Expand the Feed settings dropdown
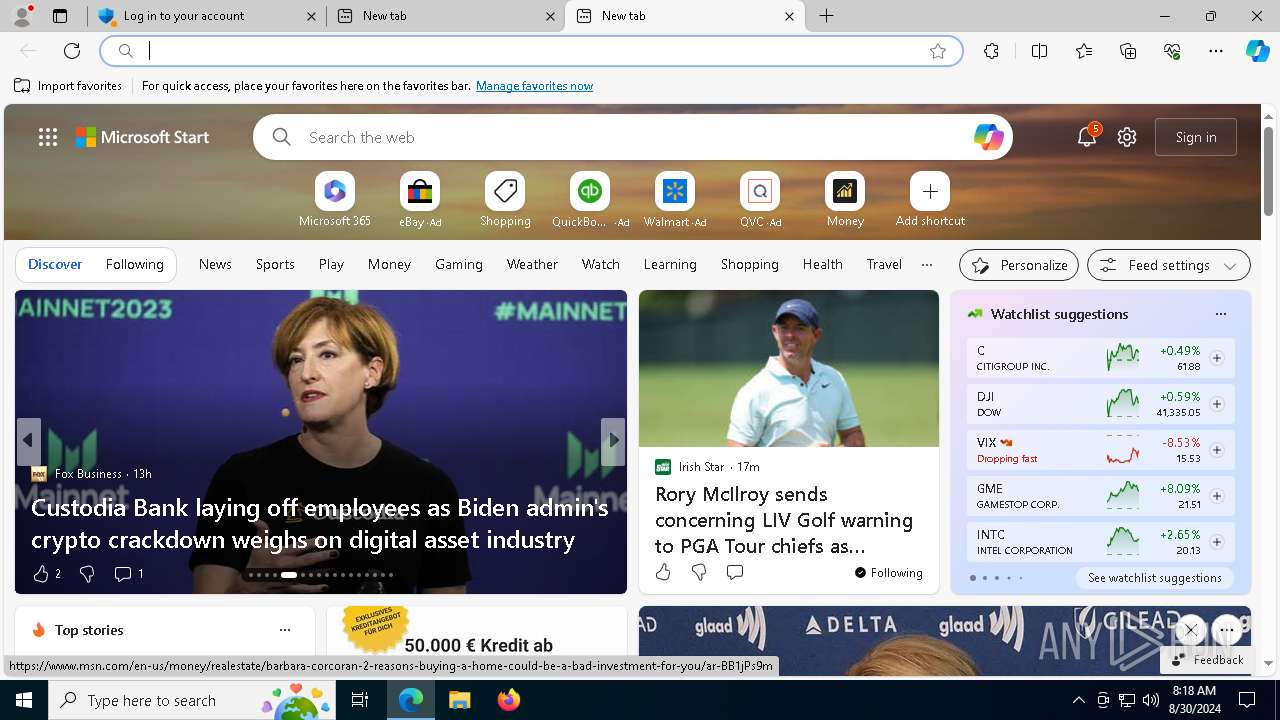Screen dimensions: 1280x720 (x=1169, y=265)
